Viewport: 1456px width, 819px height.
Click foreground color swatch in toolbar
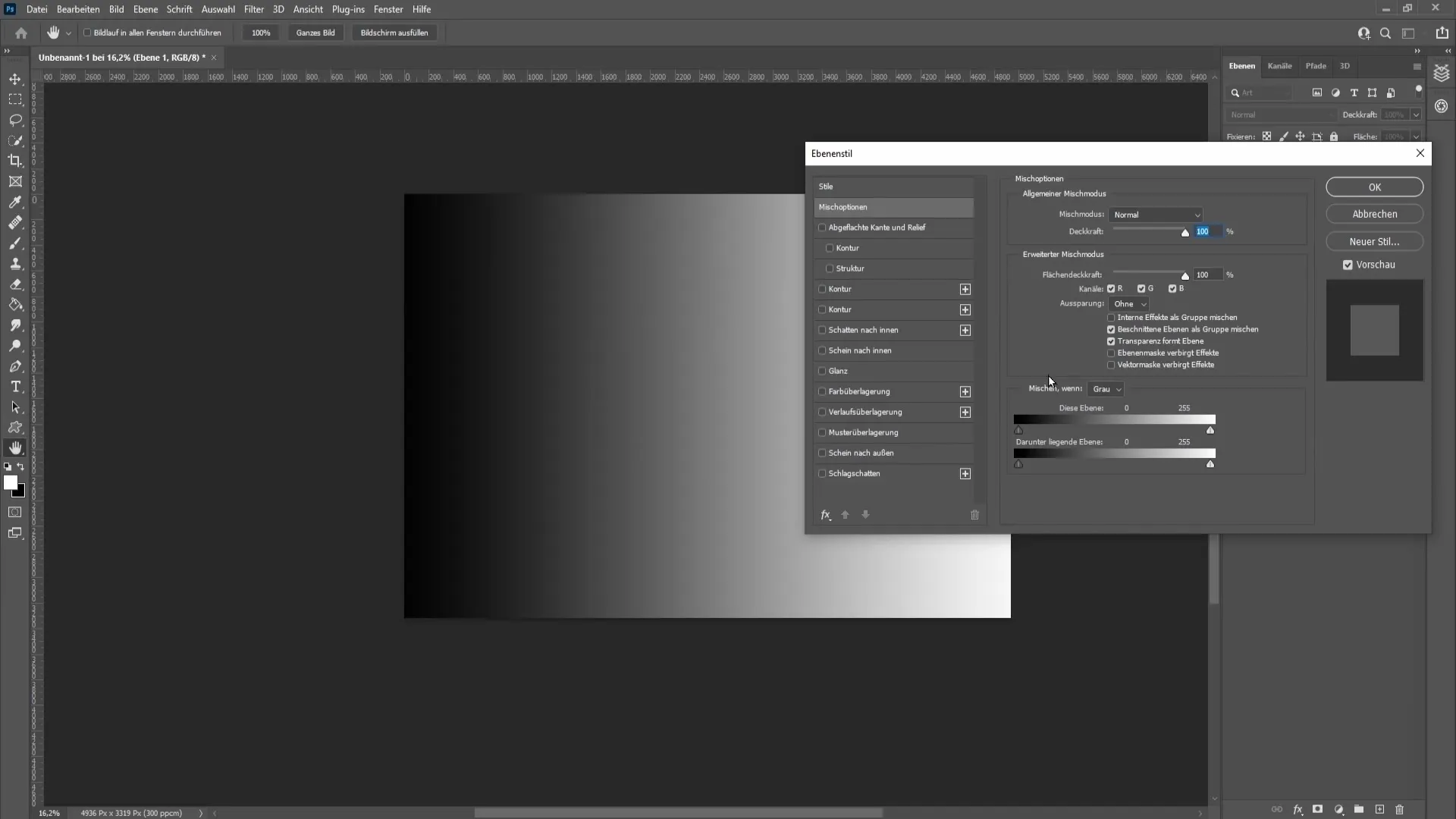click(11, 483)
